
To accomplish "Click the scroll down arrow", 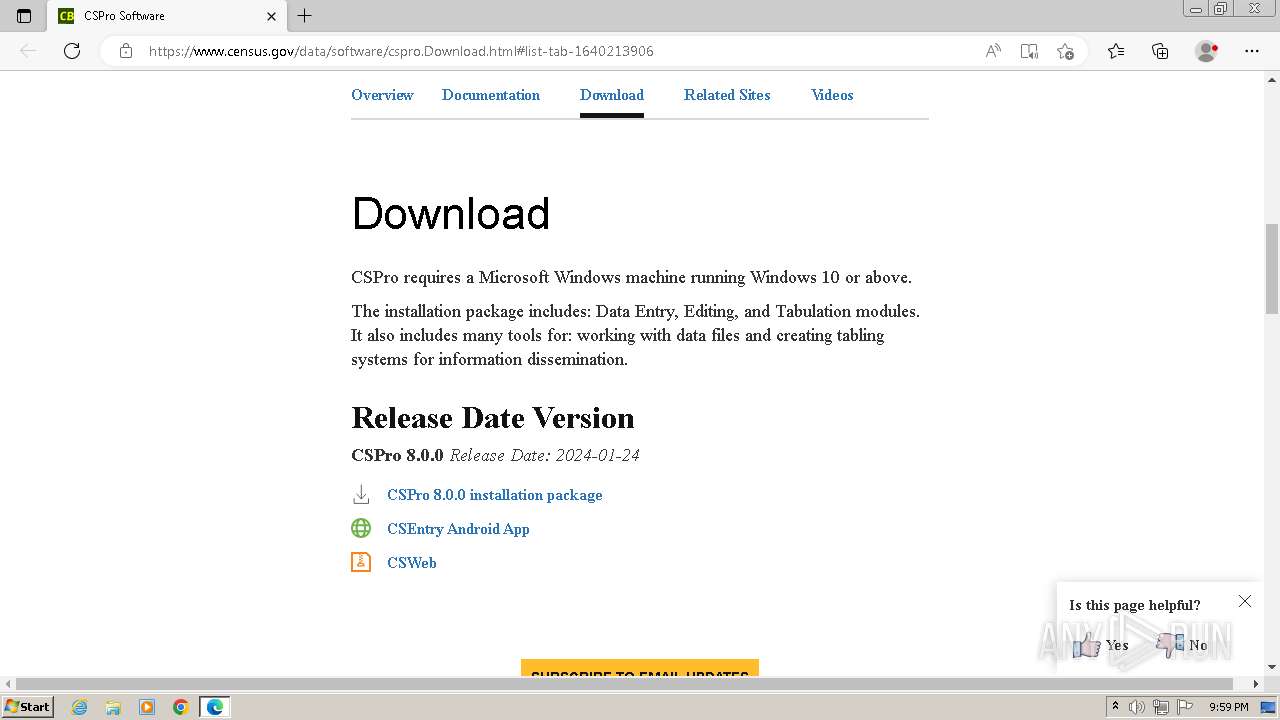I will [x=1272, y=667].
